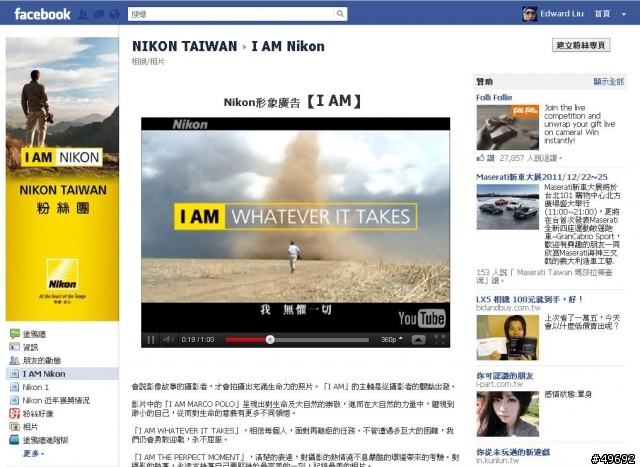Screen dimensions: 640x467
Task: Click 顯示全部 in sponsored panel
Action: click(609, 82)
